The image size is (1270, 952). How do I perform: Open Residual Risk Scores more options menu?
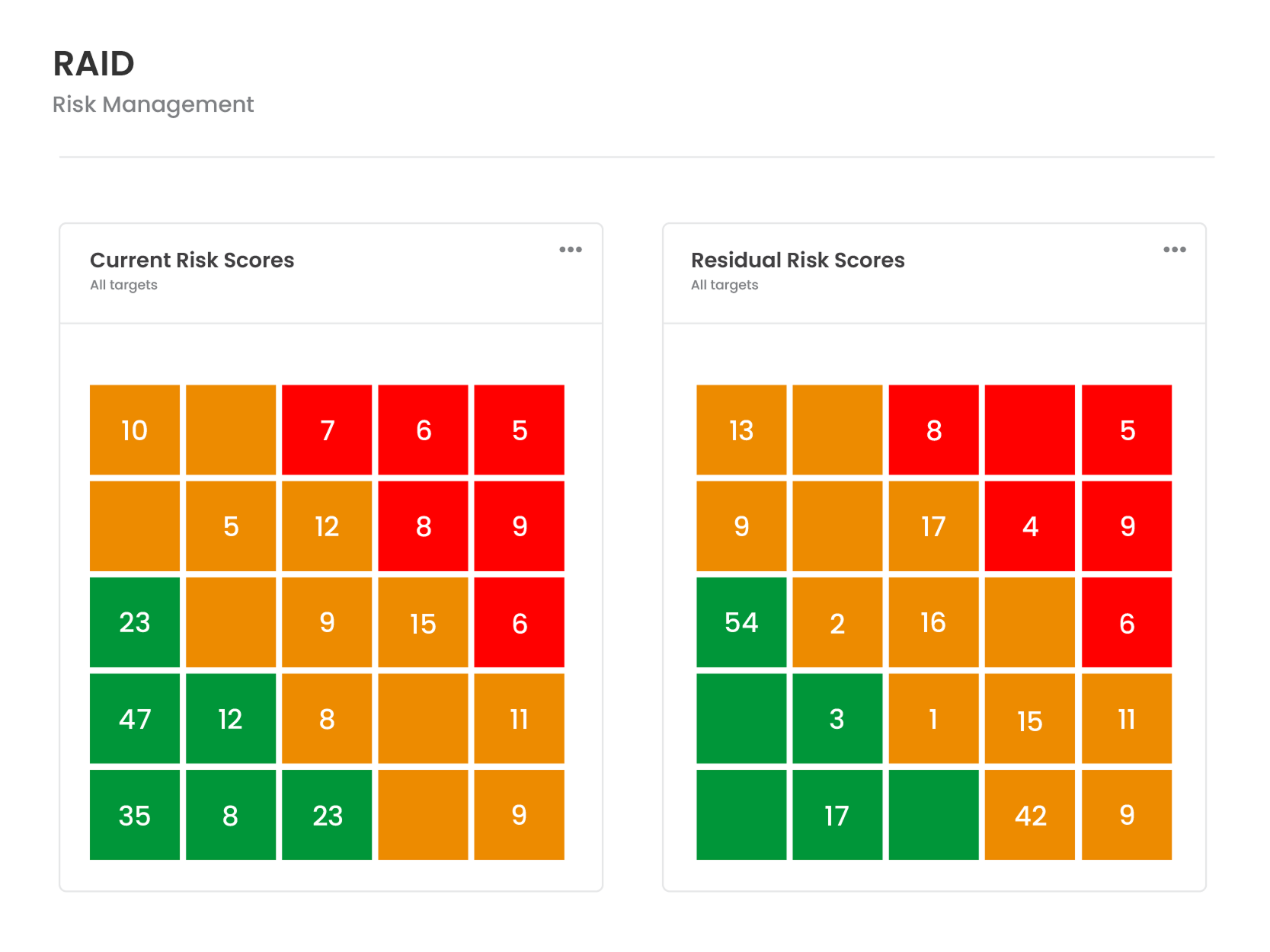click(x=1174, y=250)
